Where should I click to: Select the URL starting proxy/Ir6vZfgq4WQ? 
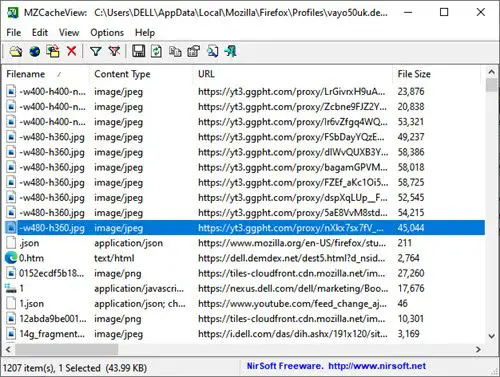click(x=293, y=122)
